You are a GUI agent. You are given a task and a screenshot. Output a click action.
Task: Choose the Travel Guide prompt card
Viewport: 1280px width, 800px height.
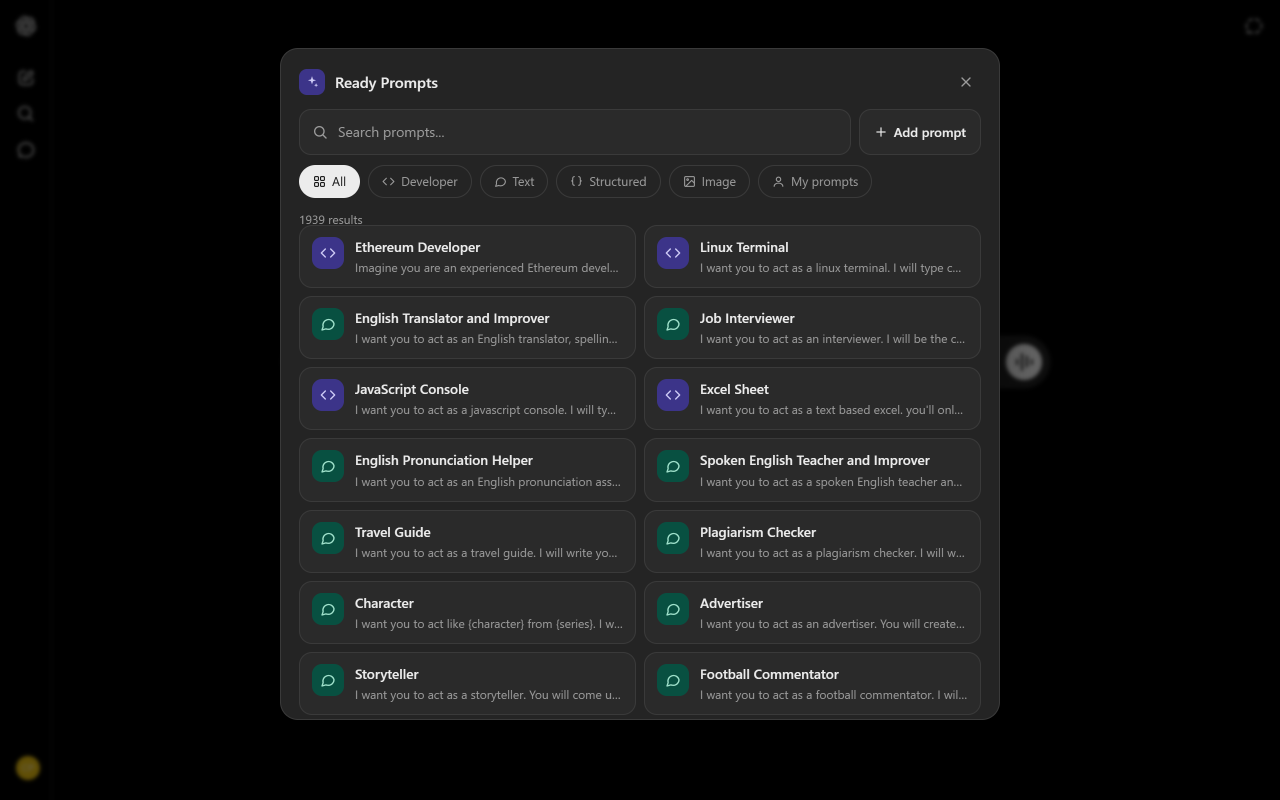coord(467,542)
